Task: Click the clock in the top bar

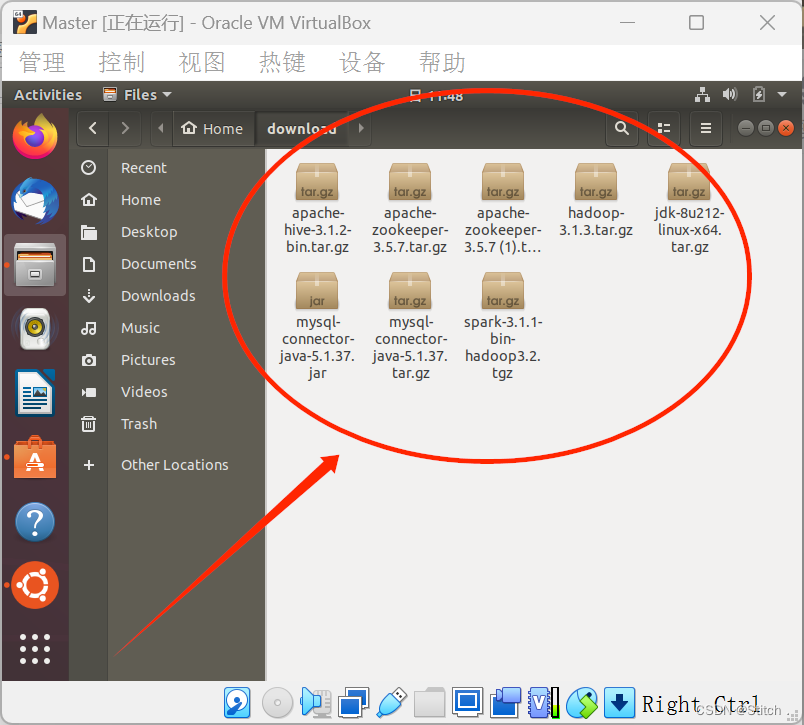Action: click(x=437, y=95)
